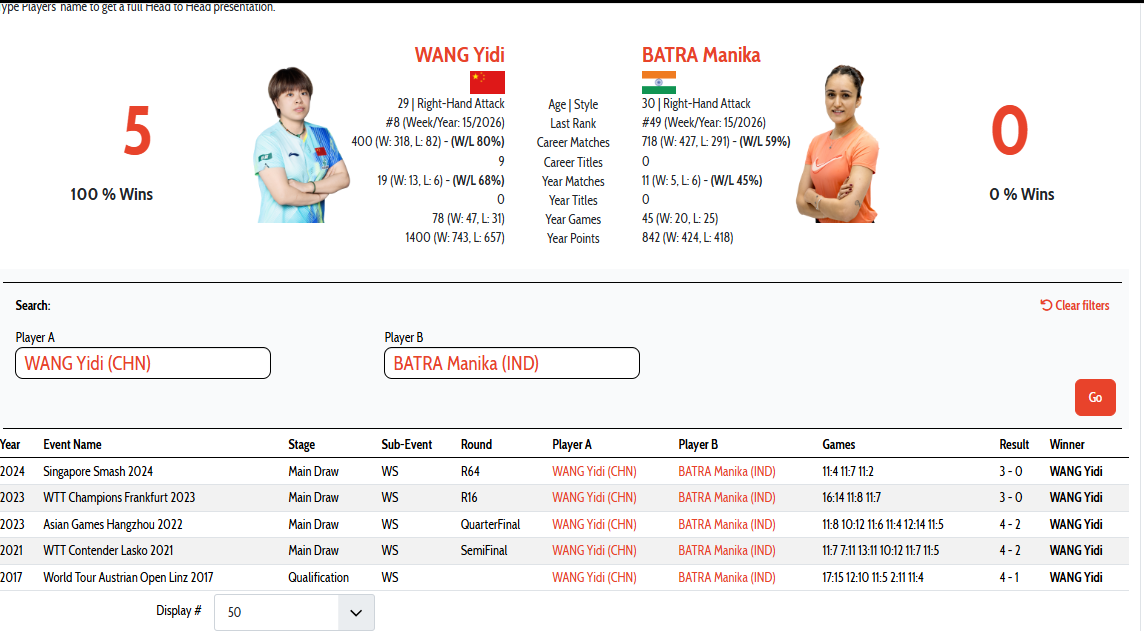
Task: Click the Clear filters link
Action: point(1075,306)
